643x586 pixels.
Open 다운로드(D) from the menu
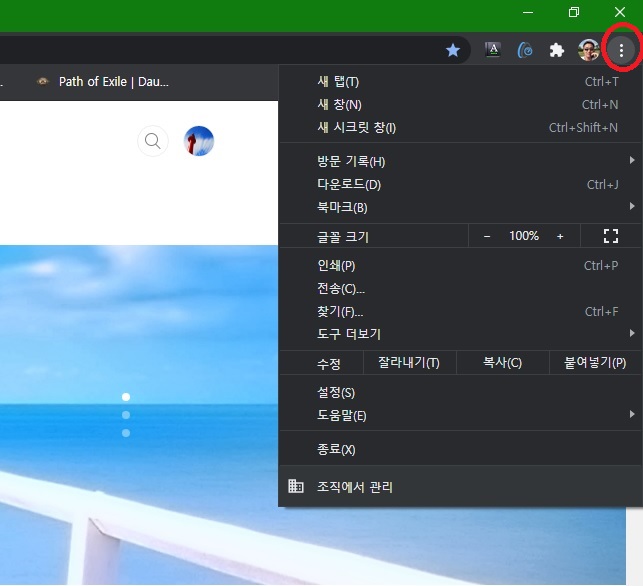tap(460, 185)
